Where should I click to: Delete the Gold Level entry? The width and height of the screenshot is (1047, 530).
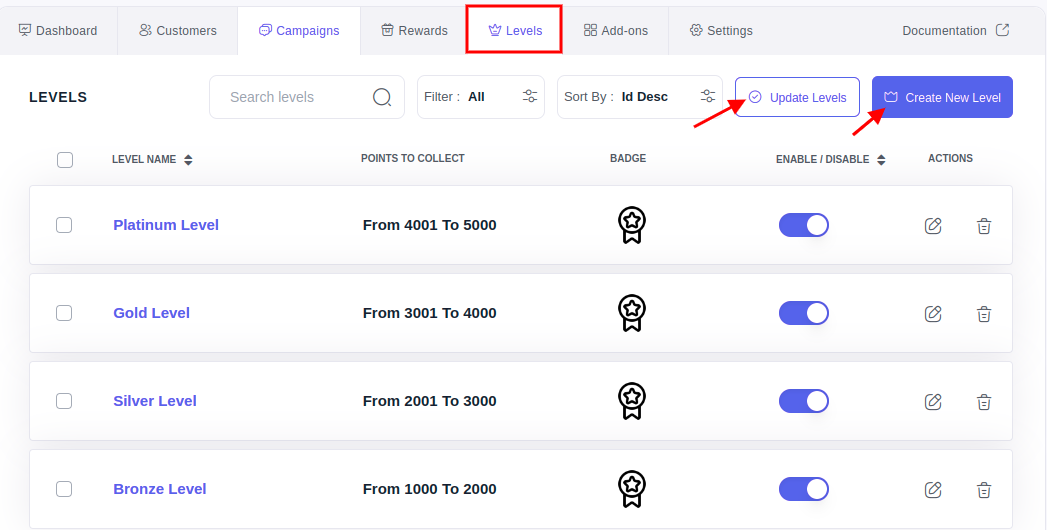point(984,314)
